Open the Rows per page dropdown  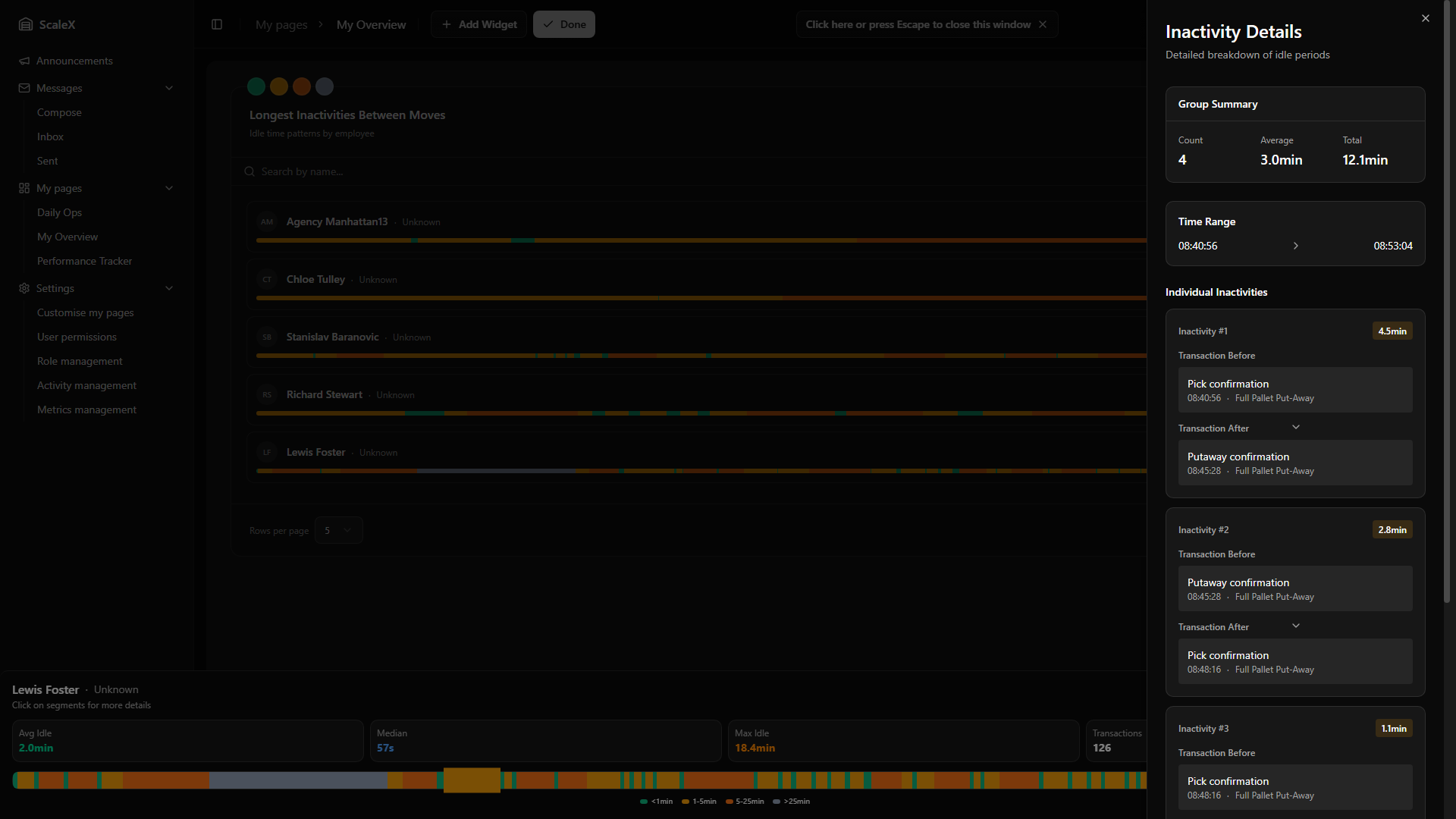tap(338, 530)
